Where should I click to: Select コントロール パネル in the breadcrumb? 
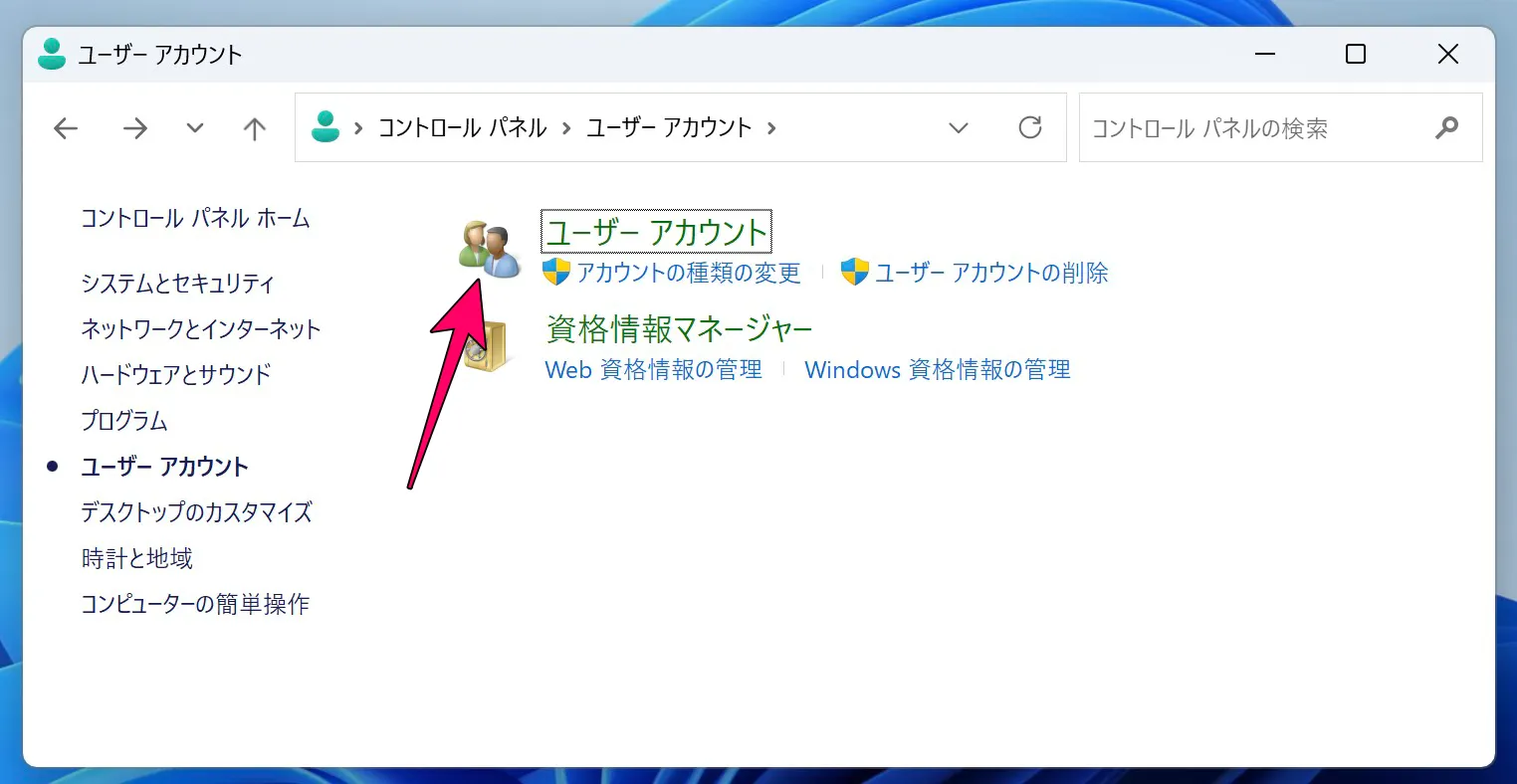click(x=463, y=127)
